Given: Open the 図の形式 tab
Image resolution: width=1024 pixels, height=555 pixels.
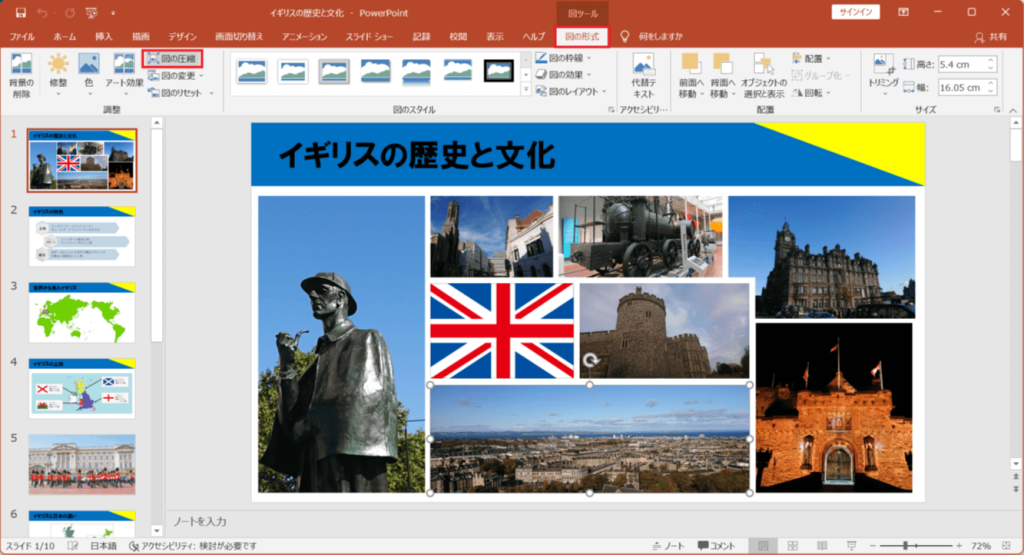Looking at the screenshot, I should pos(582,37).
